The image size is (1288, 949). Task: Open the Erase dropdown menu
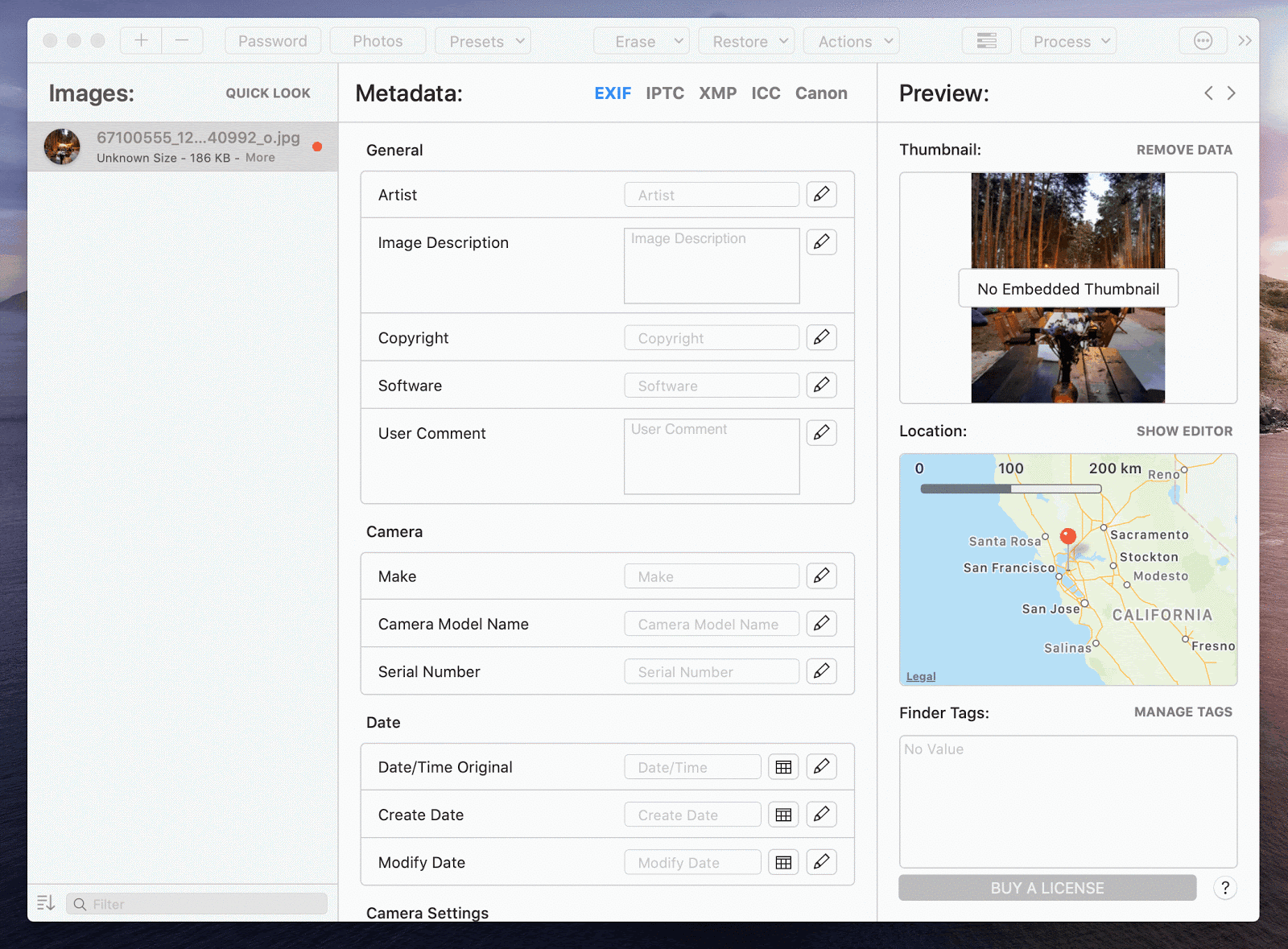(x=642, y=41)
